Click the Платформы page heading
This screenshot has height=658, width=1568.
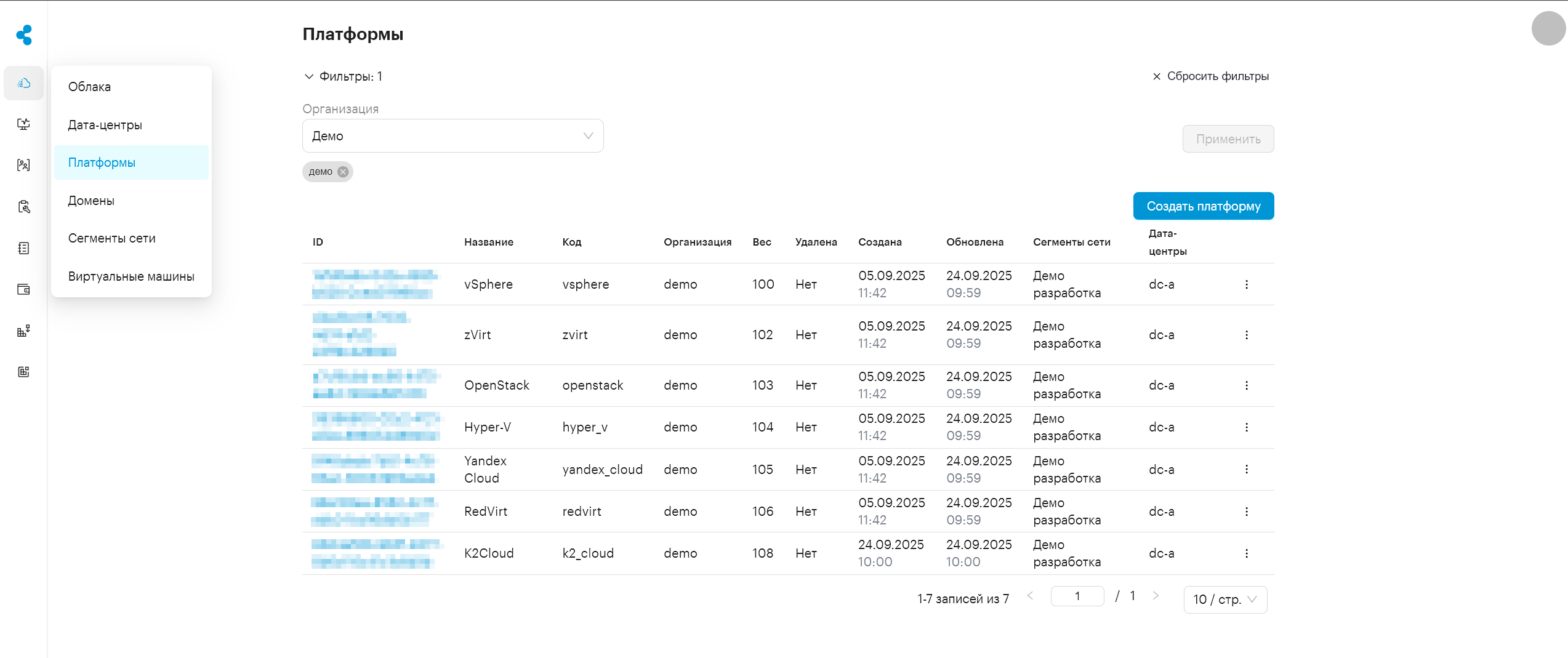pos(353,34)
